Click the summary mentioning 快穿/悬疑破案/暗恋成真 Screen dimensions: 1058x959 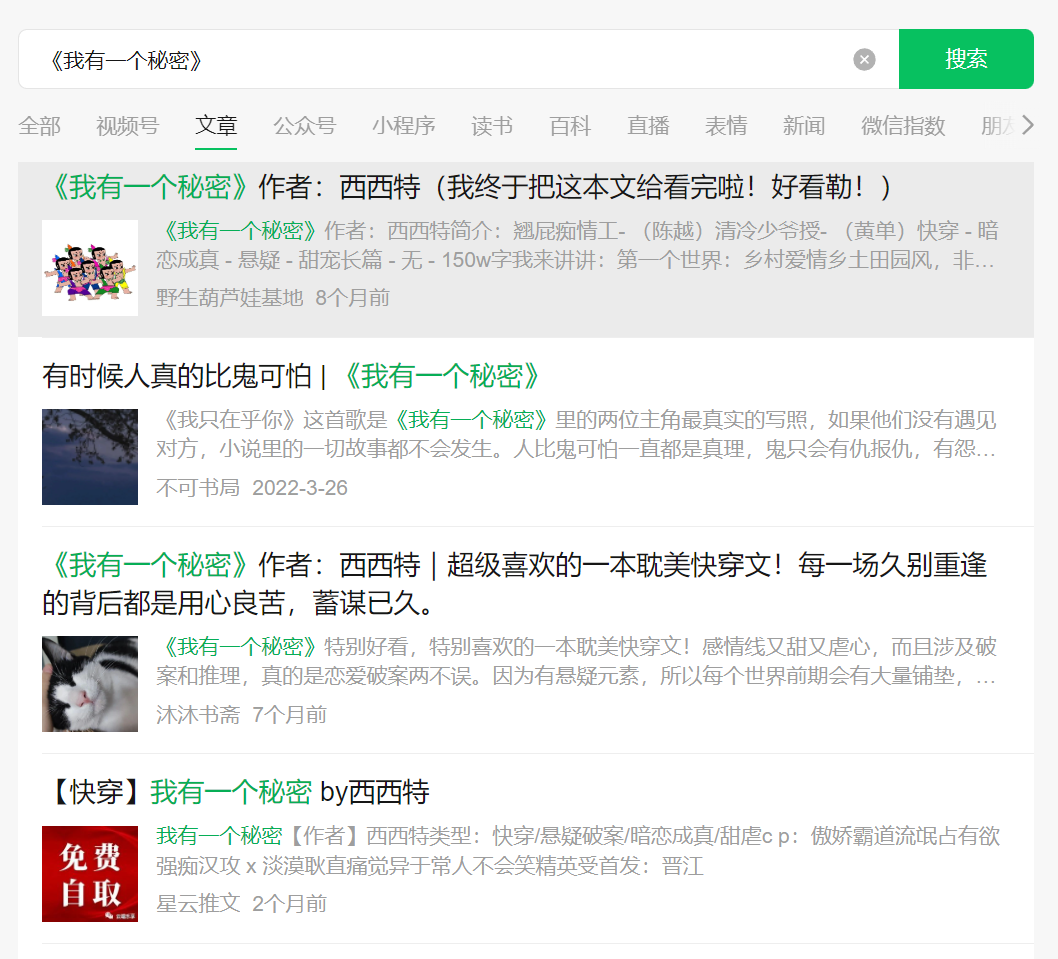(578, 850)
